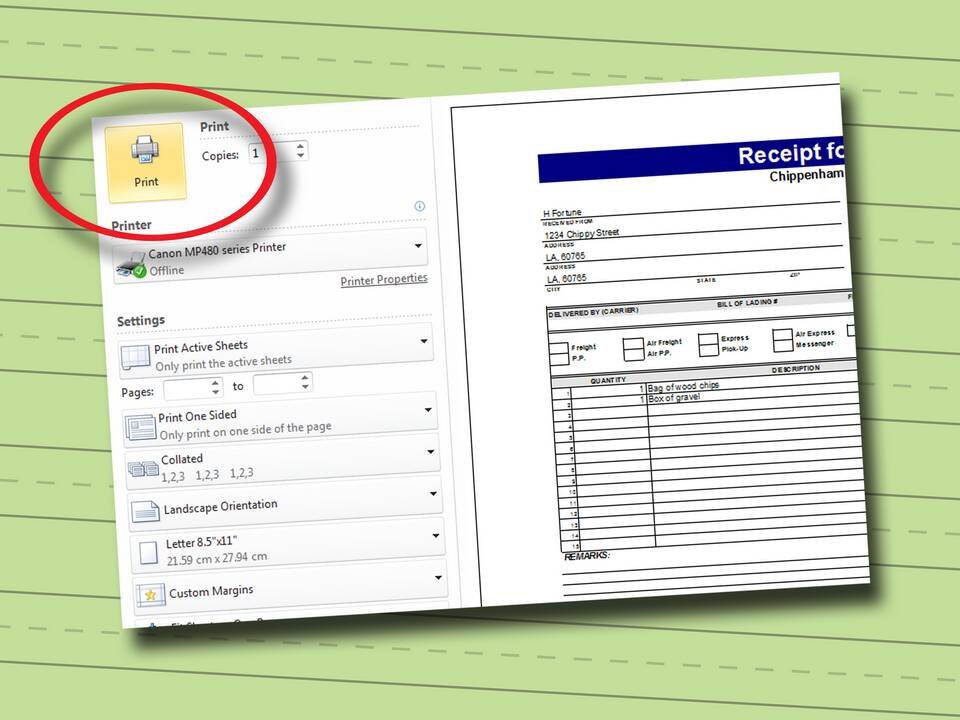Click the '1234 Chippy Street' address text
The height and width of the screenshot is (720, 960).
(582, 233)
